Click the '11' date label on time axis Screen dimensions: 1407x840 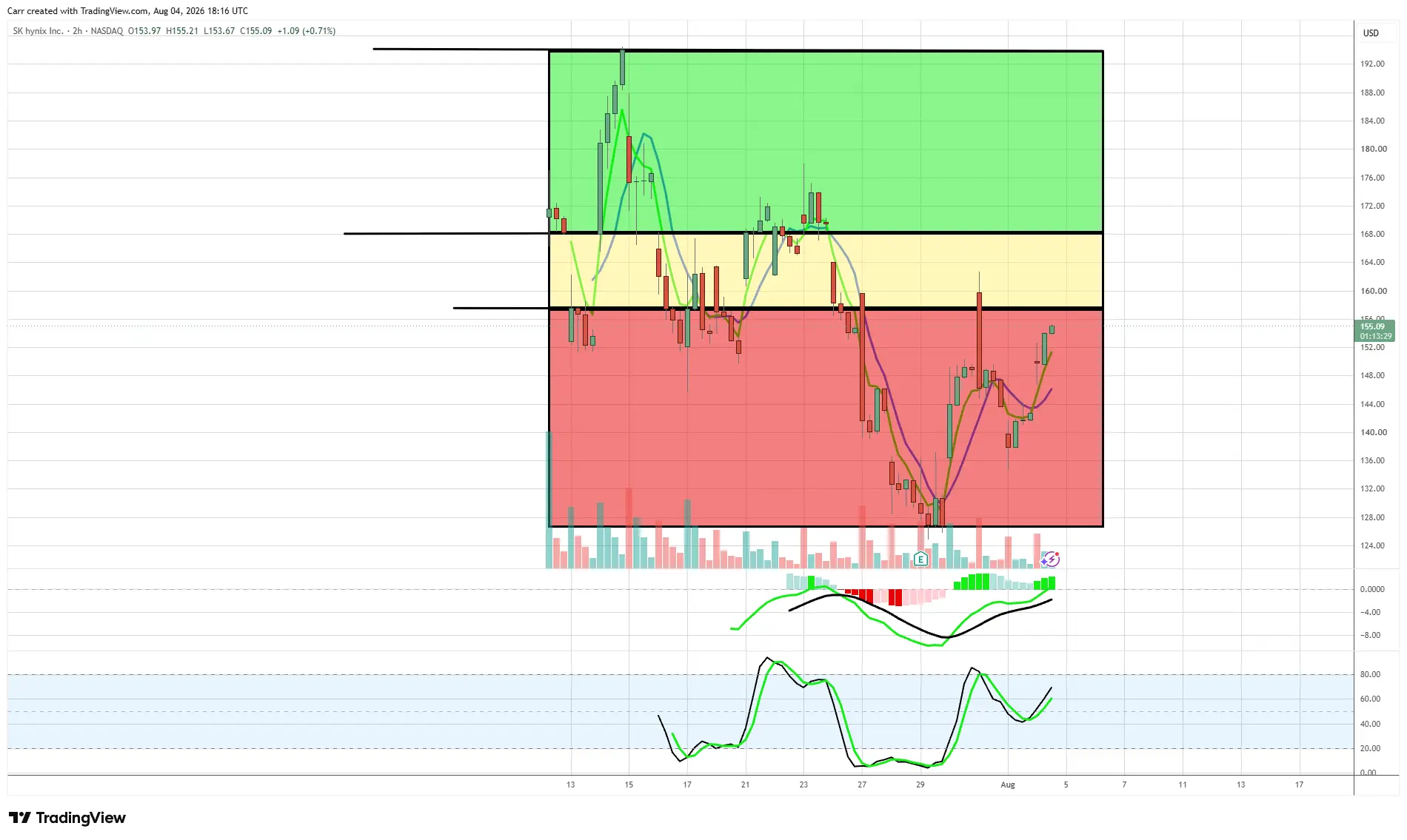[x=1183, y=784]
